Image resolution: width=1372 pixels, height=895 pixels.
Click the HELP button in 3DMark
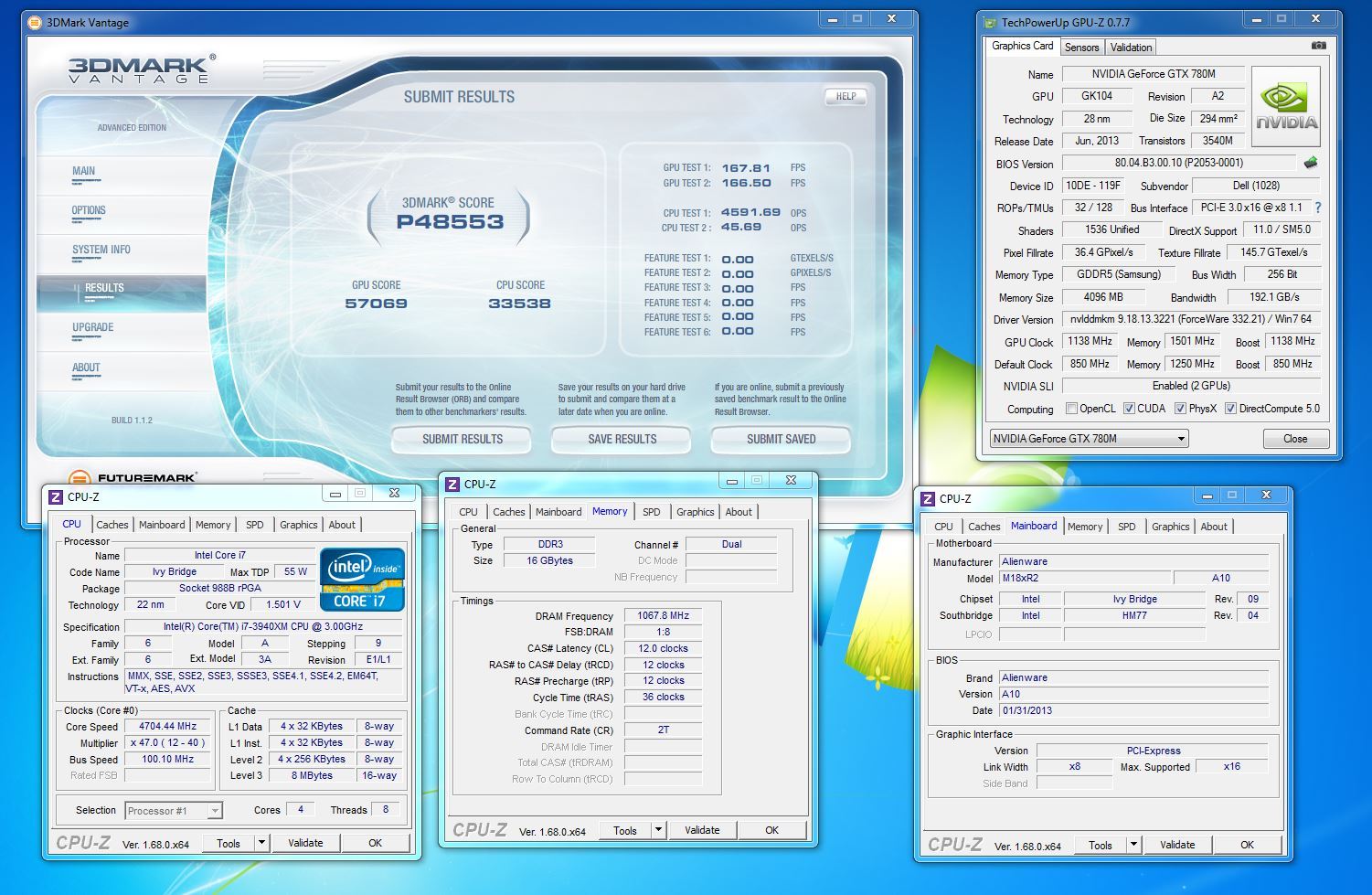pos(846,96)
